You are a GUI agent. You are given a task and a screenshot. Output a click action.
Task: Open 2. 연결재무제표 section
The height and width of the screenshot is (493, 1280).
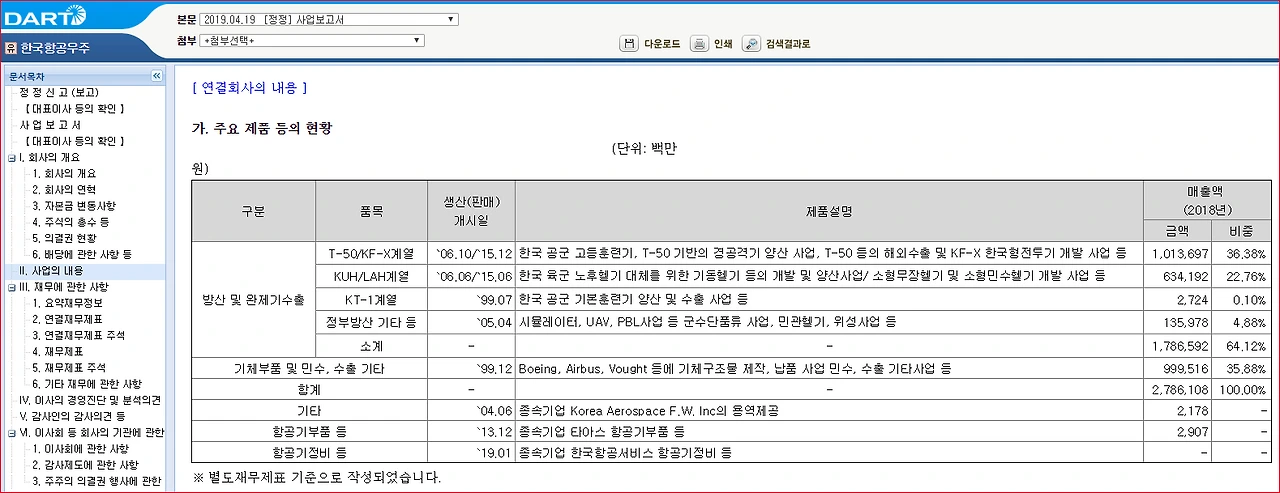(x=68, y=319)
